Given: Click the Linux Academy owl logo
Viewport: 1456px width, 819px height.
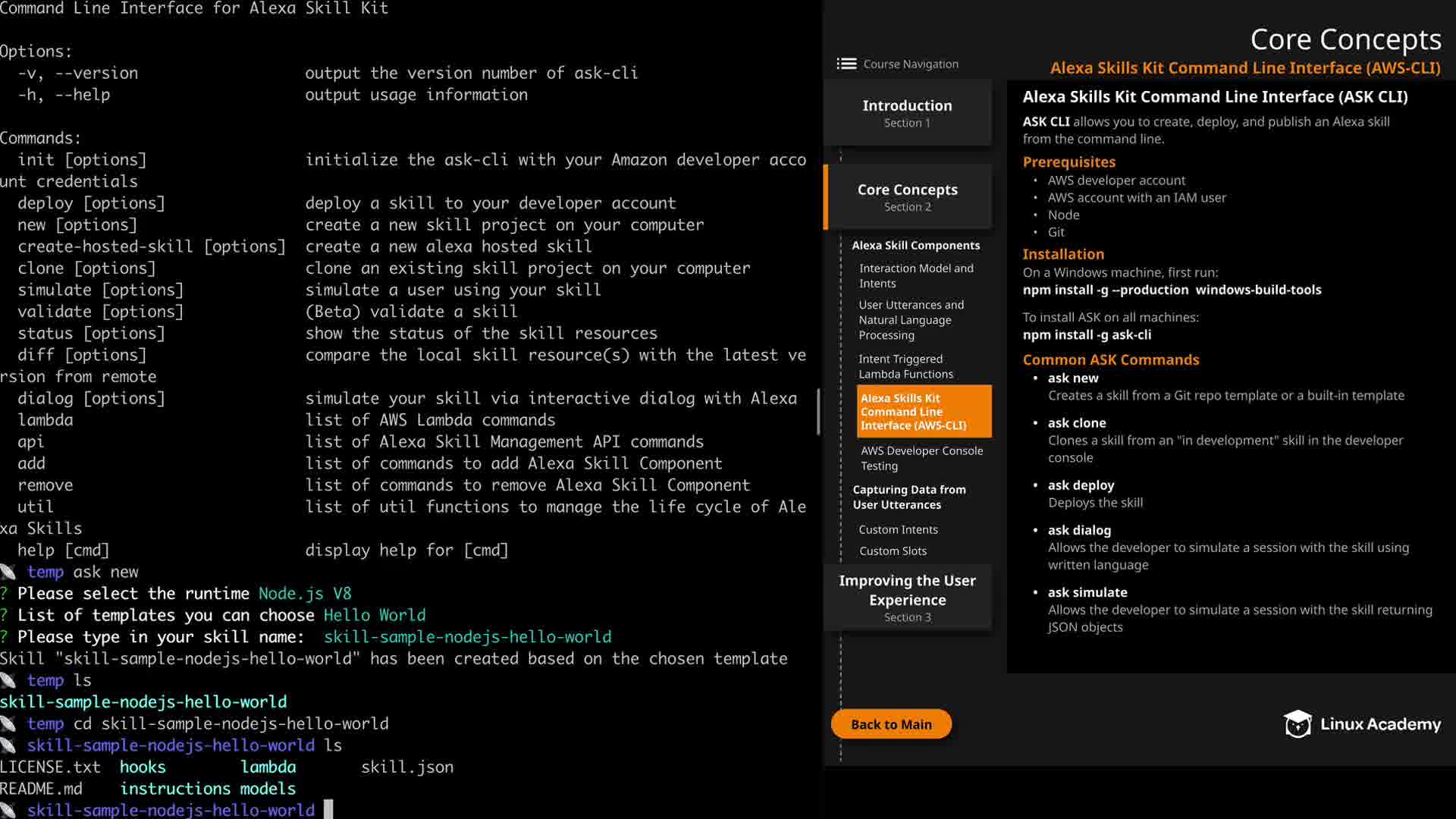Looking at the screenshot, I should click(1298, 724).
